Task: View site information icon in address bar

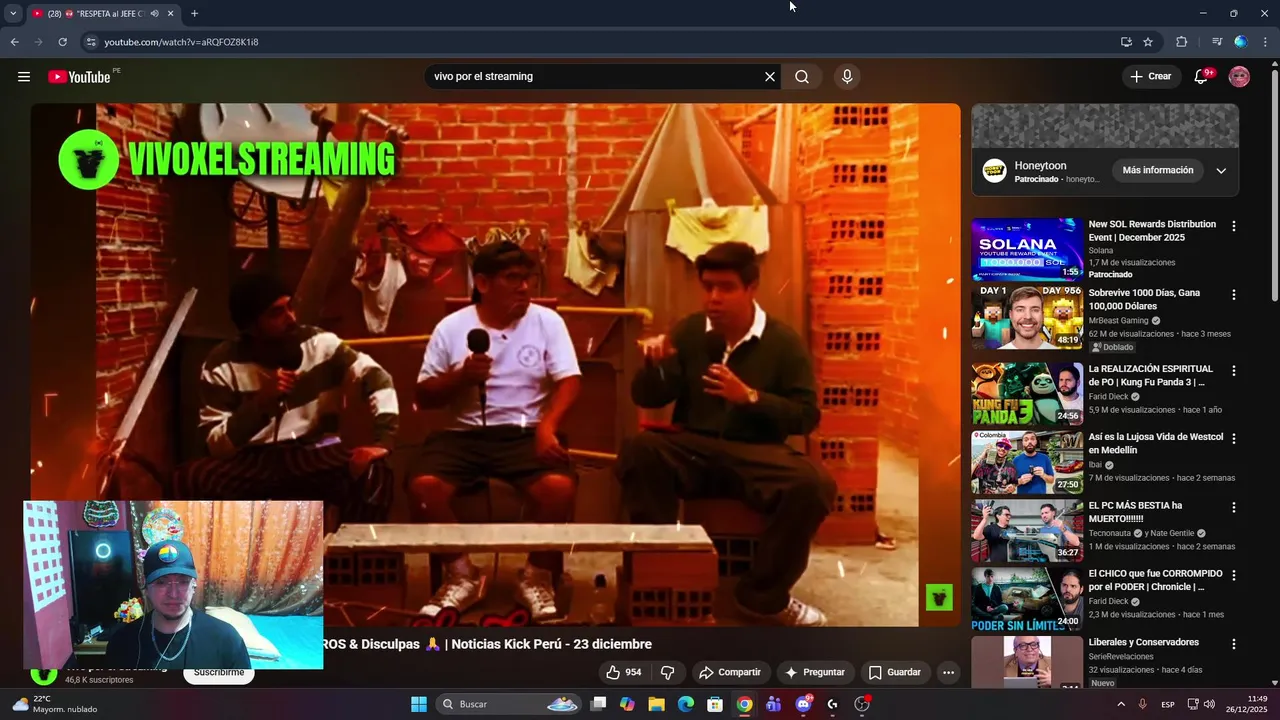Action: pyautogui.click(x=91, y=42)
